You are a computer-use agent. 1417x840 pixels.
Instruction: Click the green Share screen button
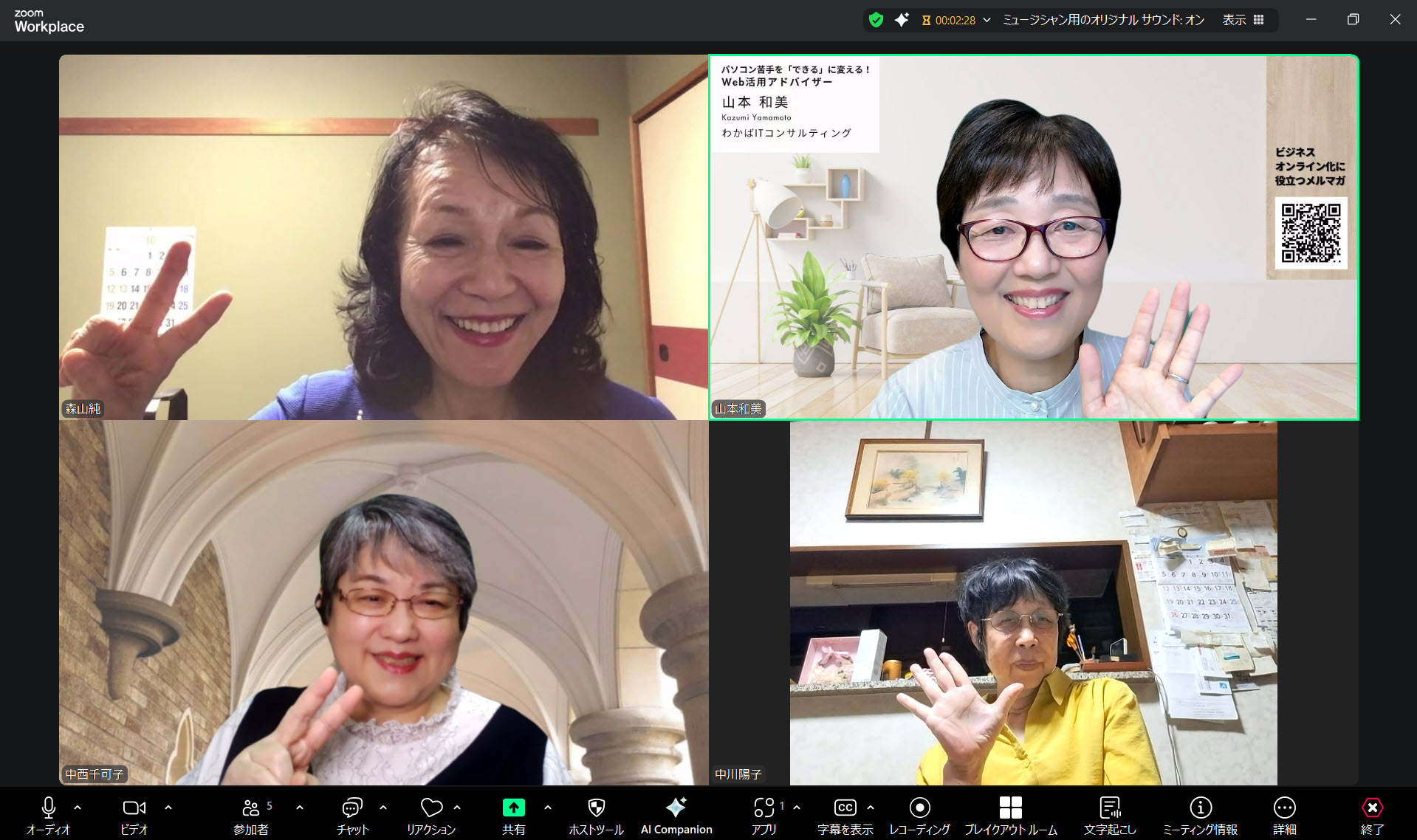click(x=513, y=815)
